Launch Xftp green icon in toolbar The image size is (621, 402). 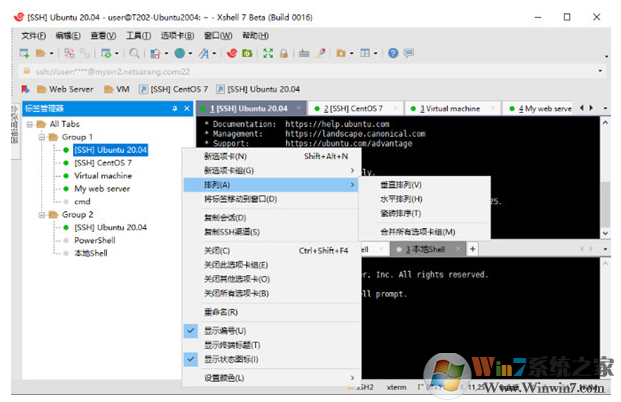(247, 53)
